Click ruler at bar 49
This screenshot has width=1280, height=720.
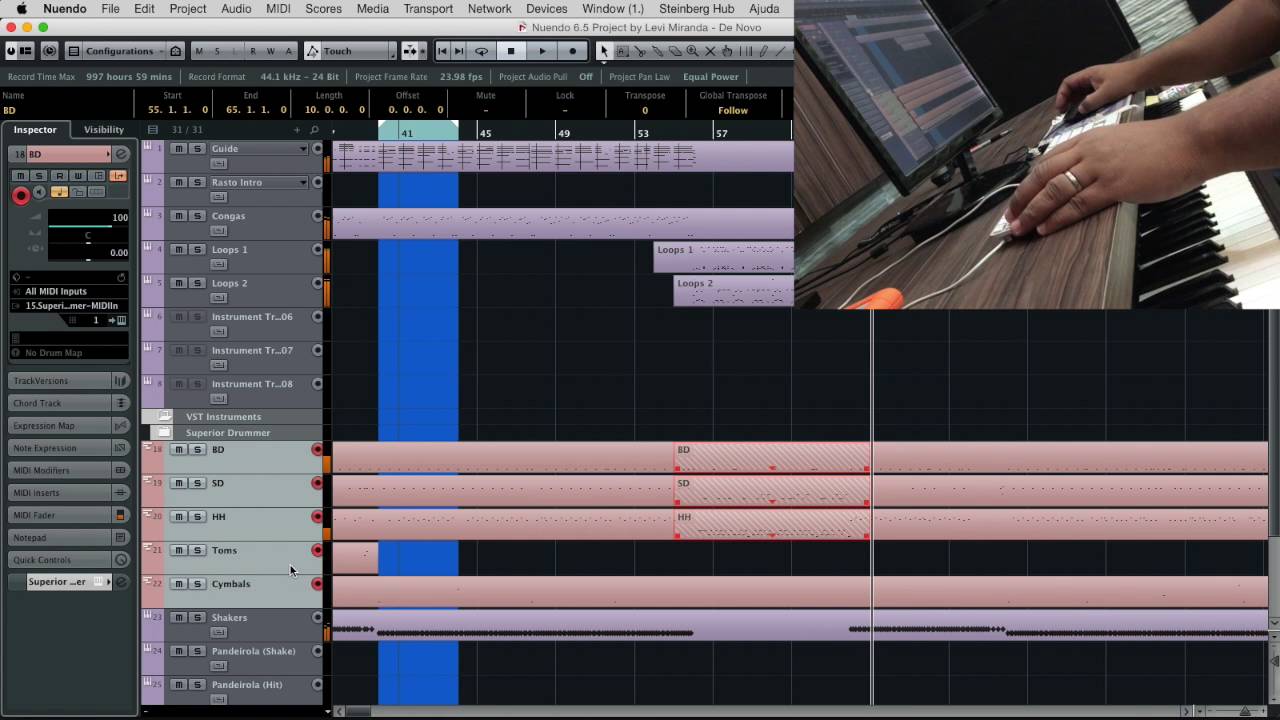(x=564, y=133)
